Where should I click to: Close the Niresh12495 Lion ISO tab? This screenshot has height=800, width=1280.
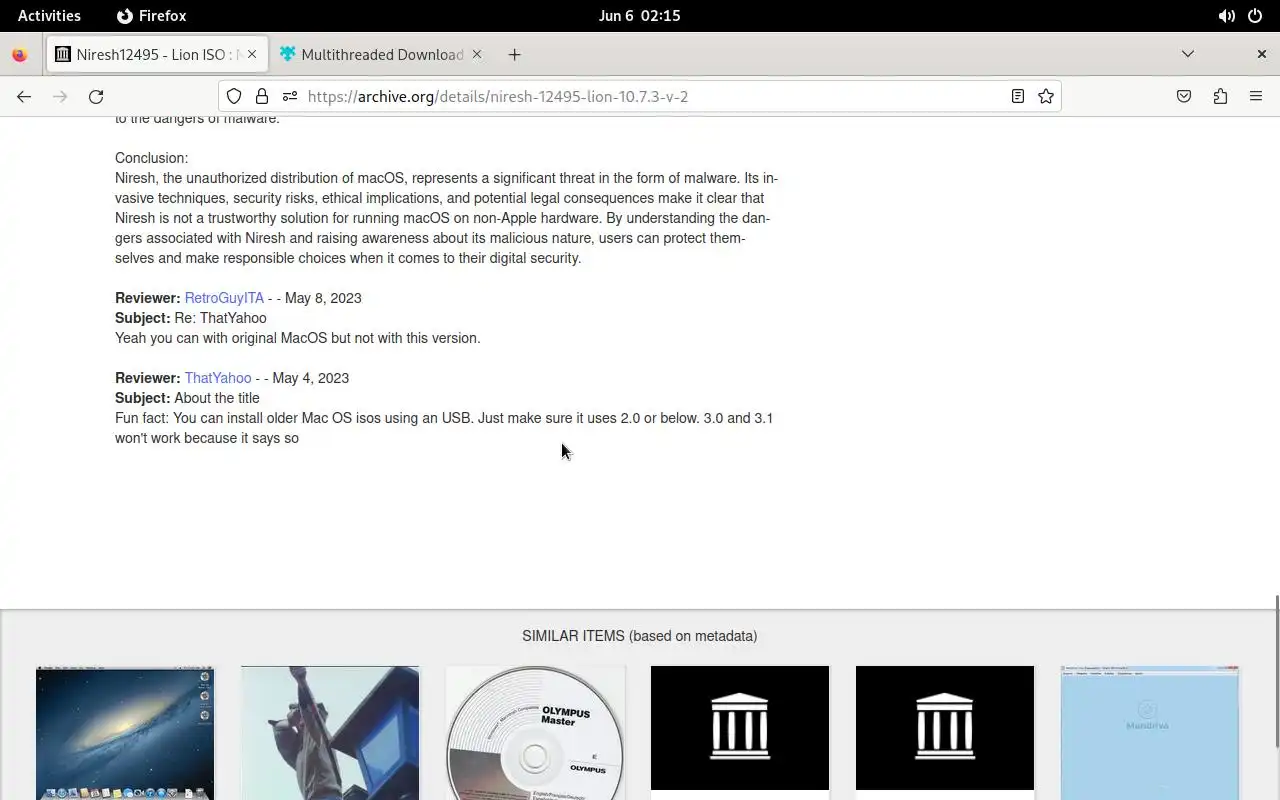tap(252, 54)
